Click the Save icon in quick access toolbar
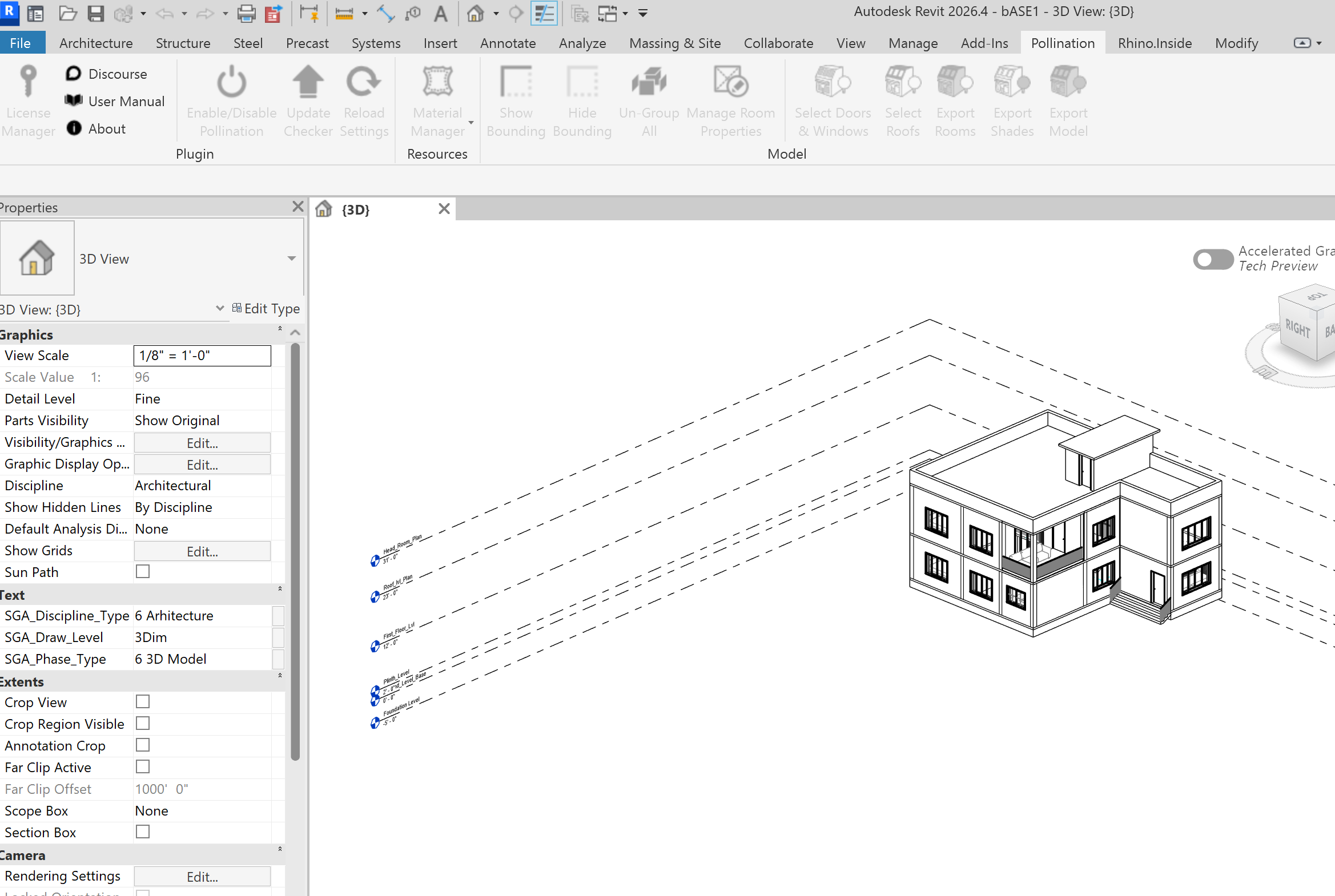 [x=95, y=13]
